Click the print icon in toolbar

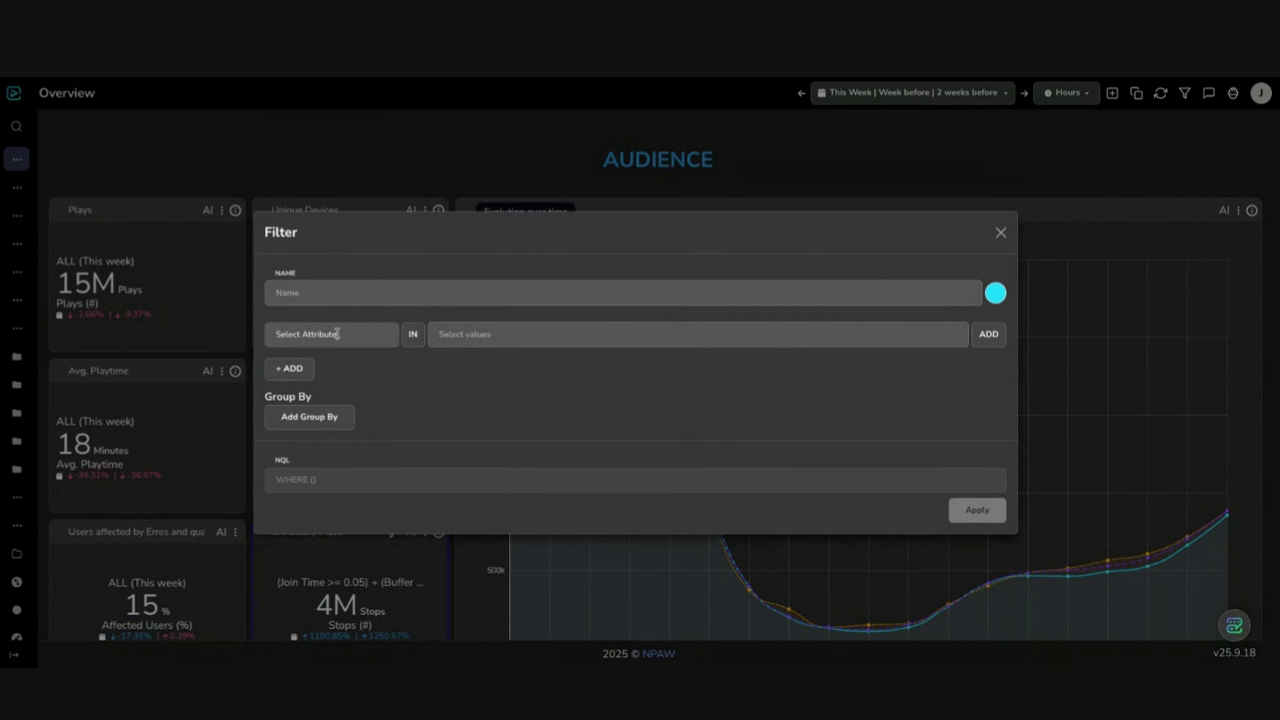(x=1233, y=93)
